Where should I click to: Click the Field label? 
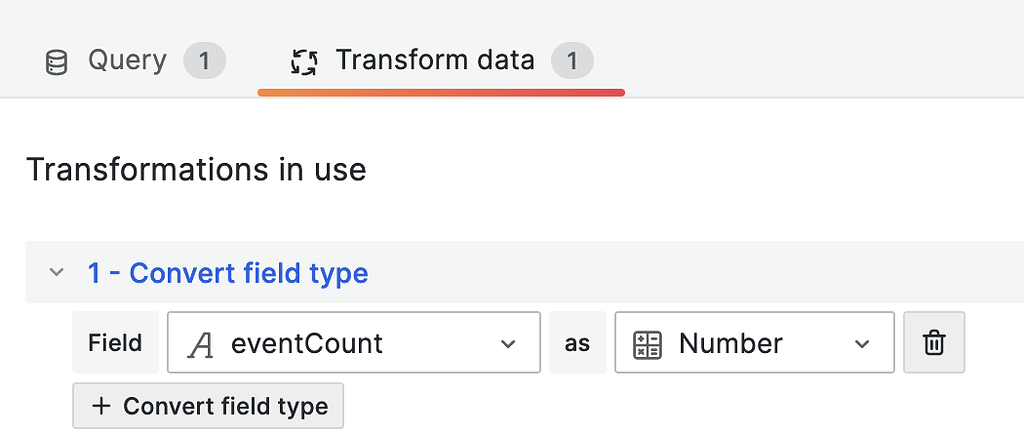[115, 343]
